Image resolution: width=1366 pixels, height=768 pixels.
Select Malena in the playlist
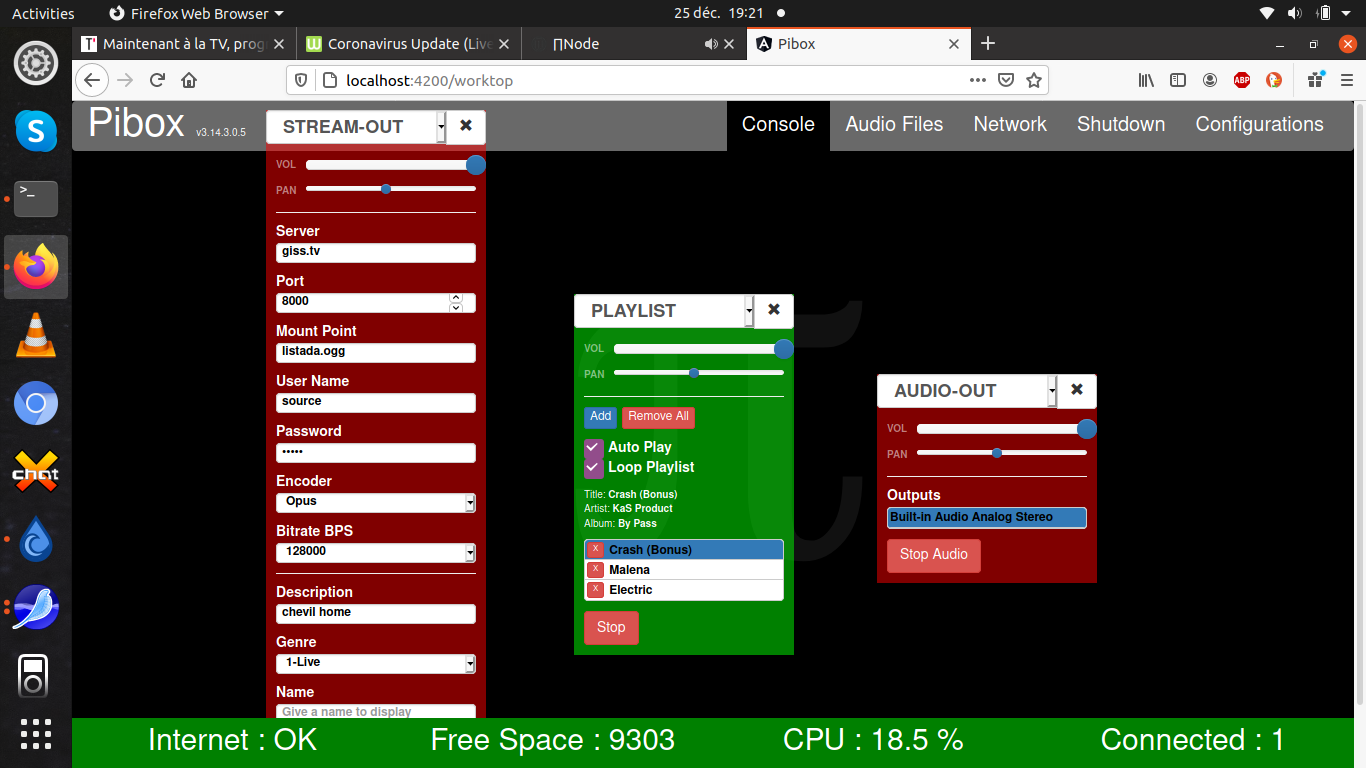coord(684,570)
